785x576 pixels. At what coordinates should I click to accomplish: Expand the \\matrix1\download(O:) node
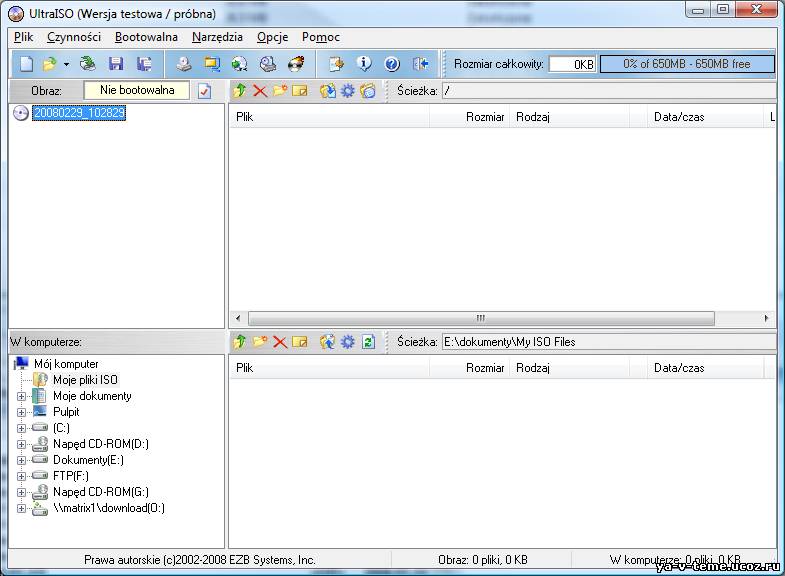click(21, 508)
